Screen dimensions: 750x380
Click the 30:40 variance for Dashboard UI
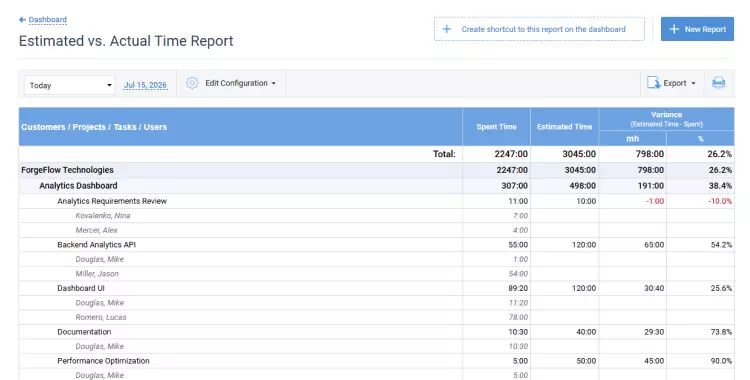coord(654,289)
